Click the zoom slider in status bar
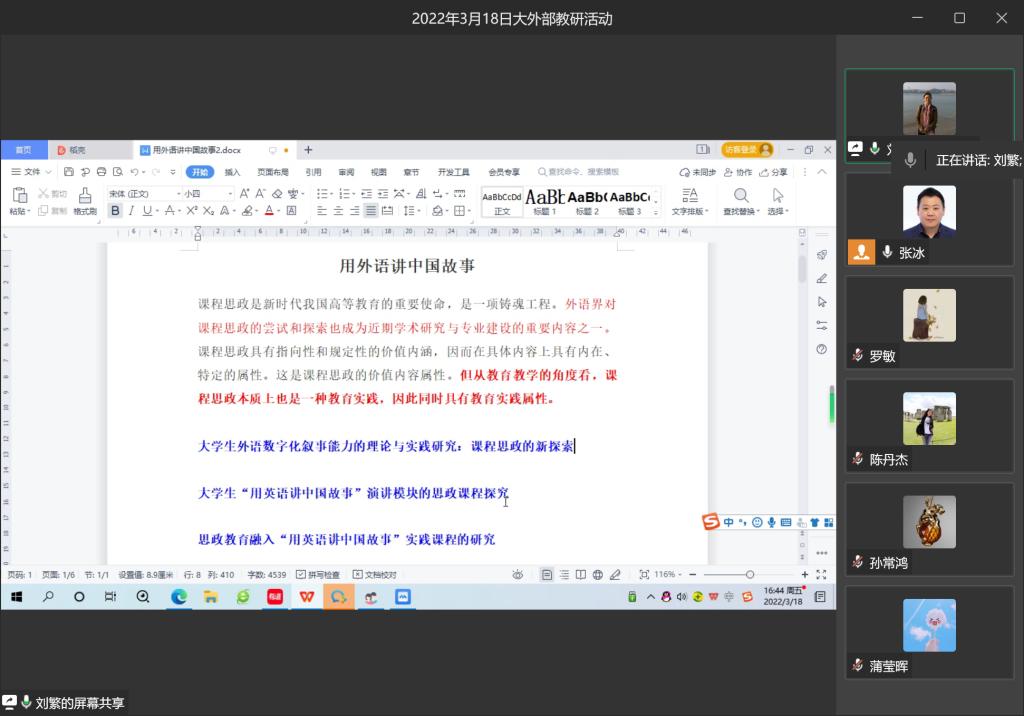 (750, 575)
